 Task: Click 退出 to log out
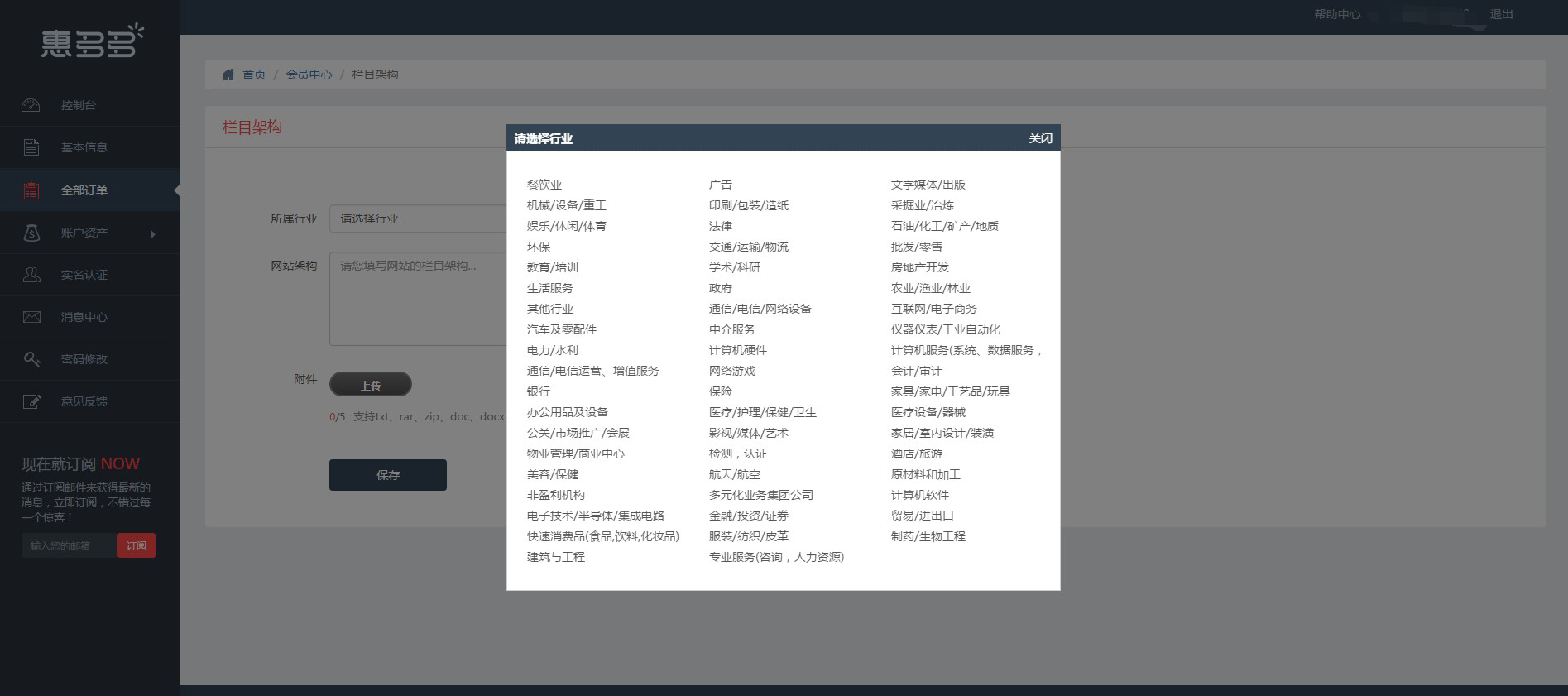click(x=1501, y=14)
